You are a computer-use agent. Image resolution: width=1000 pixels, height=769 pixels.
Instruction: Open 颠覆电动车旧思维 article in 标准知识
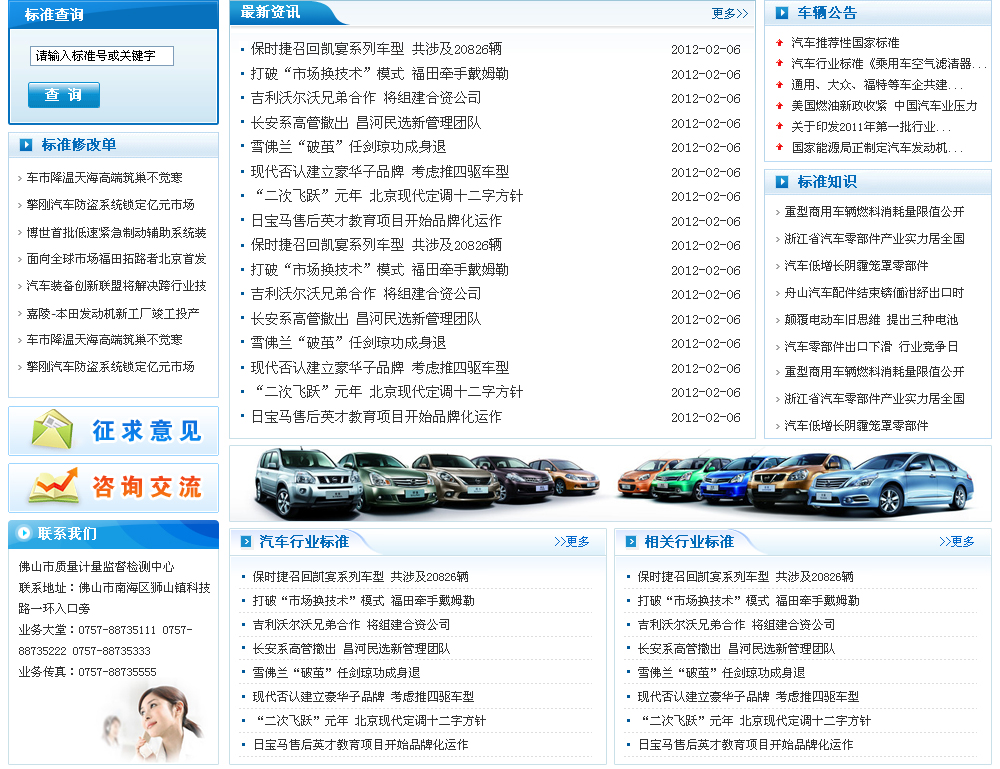pos(870,319)
